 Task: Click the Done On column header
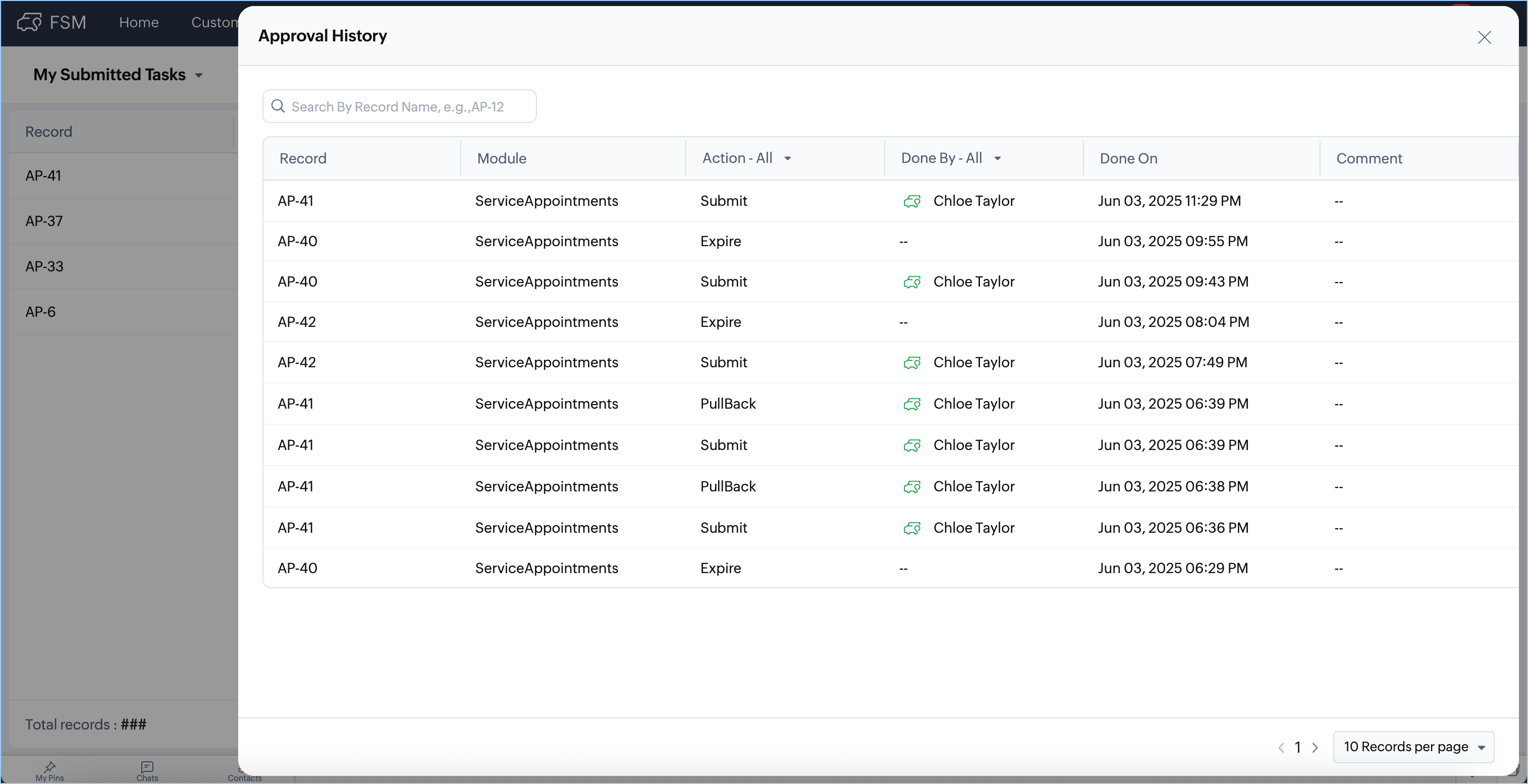click(x=1128, y=158)
